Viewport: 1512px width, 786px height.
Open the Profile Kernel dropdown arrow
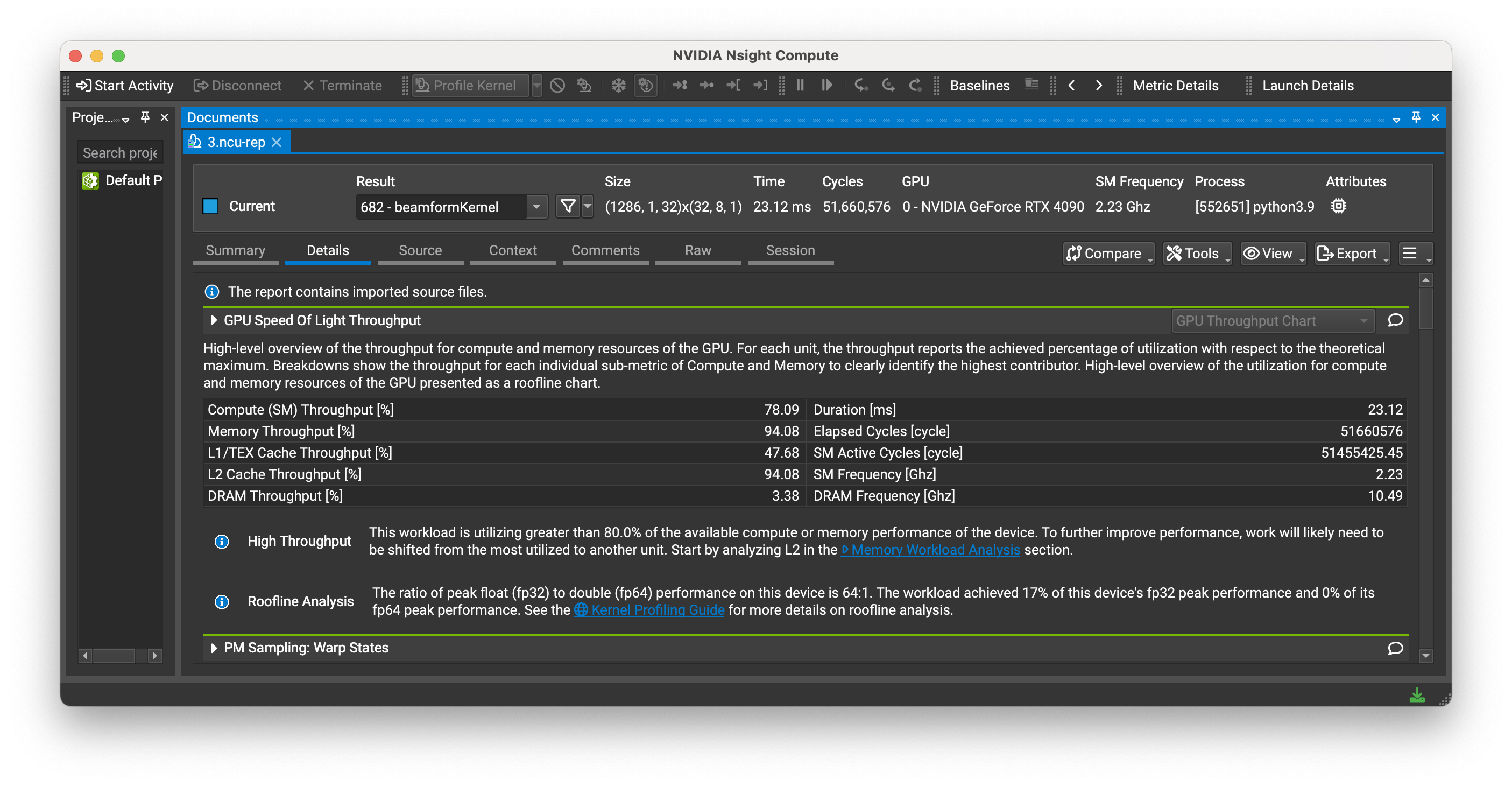point(536,86)
